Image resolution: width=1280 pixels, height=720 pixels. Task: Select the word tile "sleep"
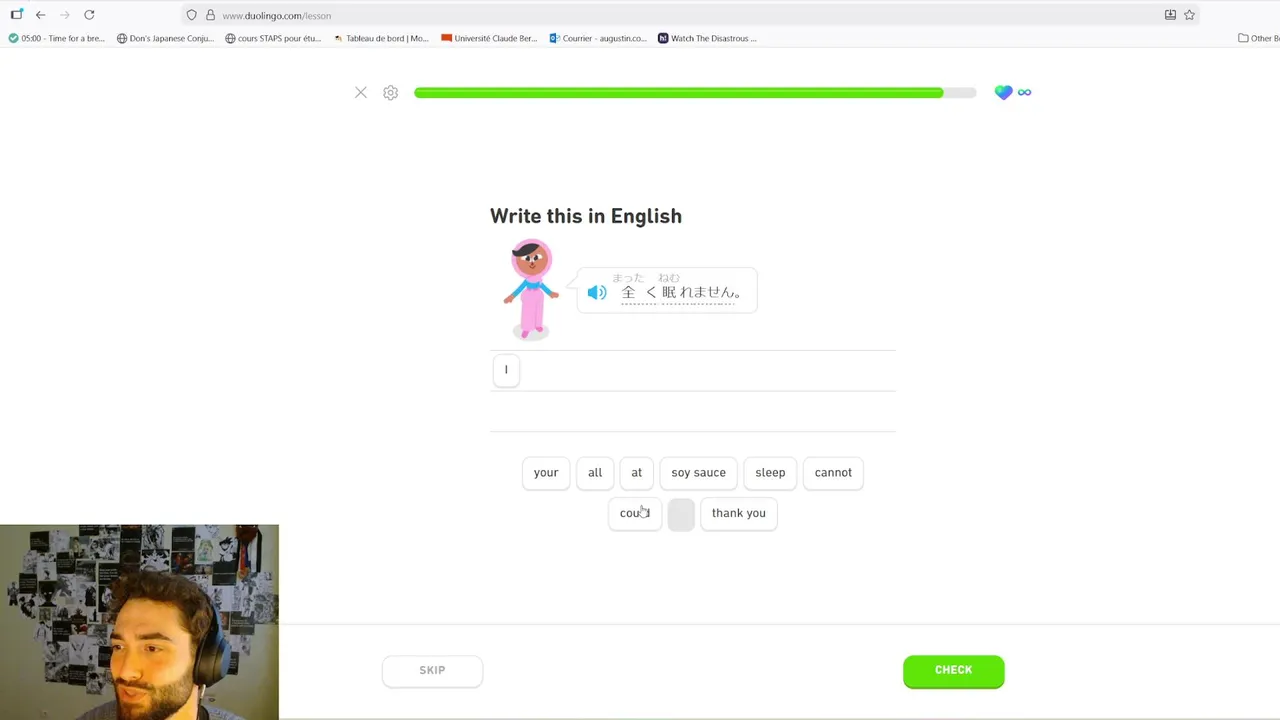[770, 473]
